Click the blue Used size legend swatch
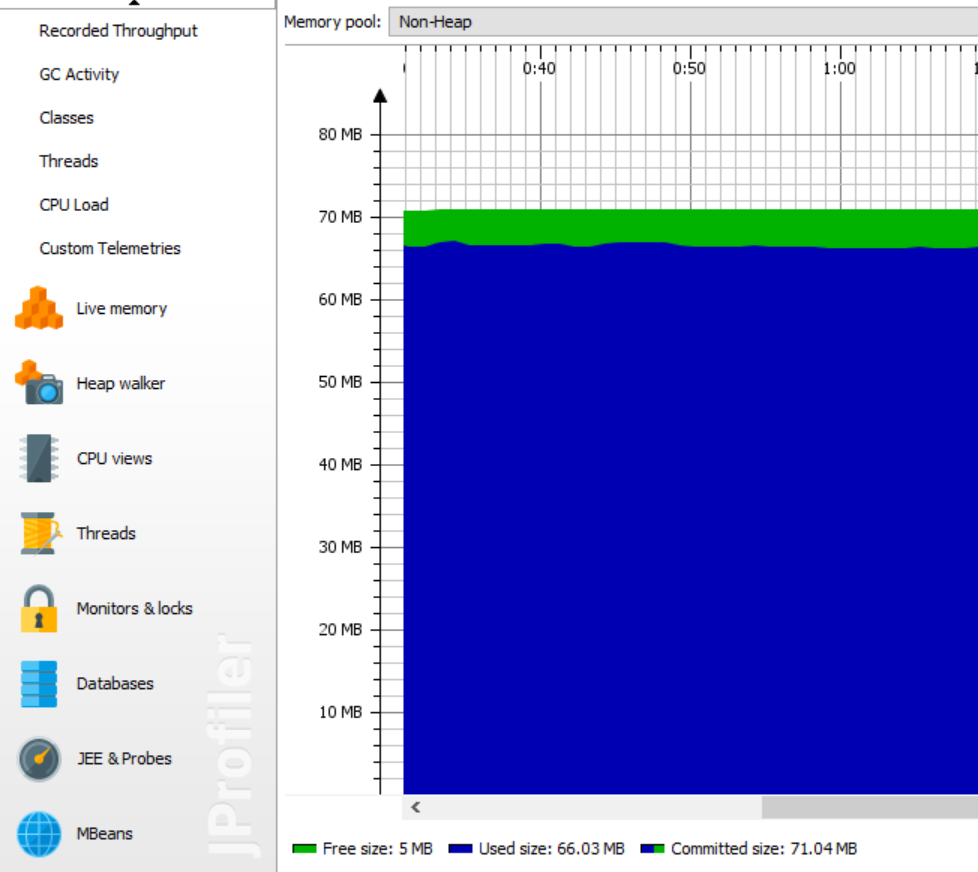 pyautogui.click(x=460, y=849)
